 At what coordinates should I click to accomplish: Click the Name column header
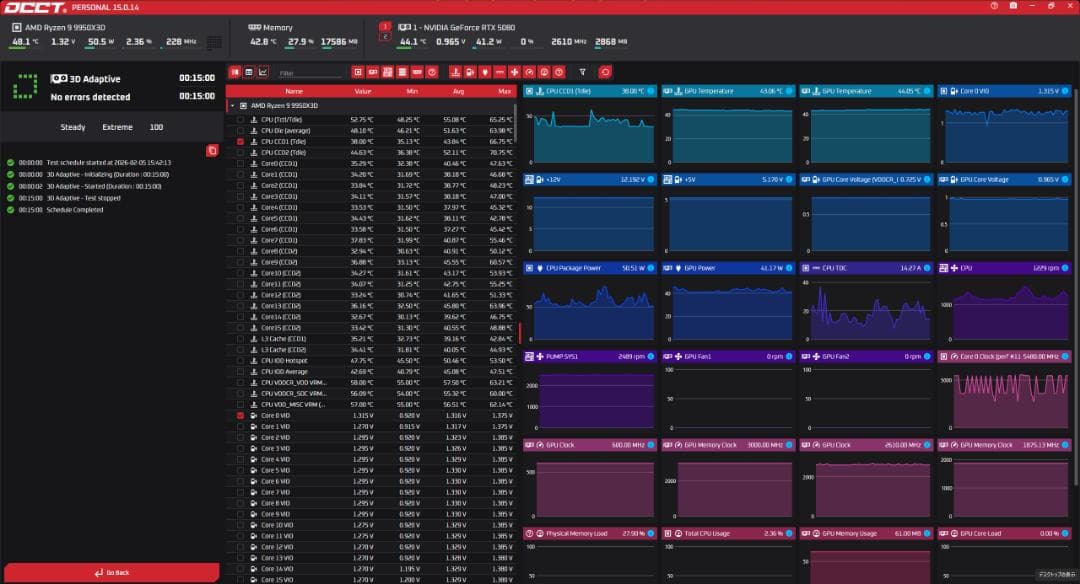(x=294, y=91)
